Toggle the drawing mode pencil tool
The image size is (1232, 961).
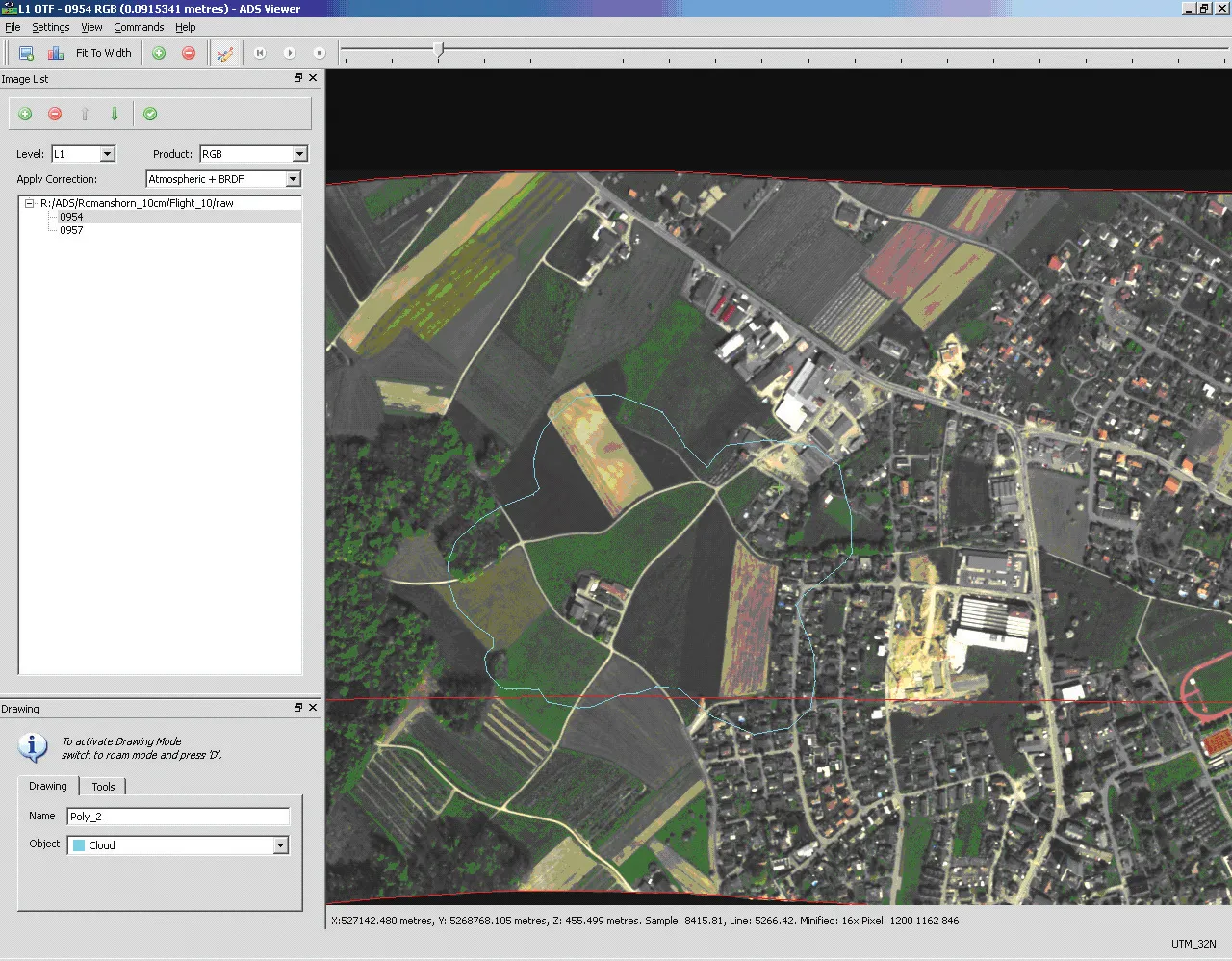point(224,53)
